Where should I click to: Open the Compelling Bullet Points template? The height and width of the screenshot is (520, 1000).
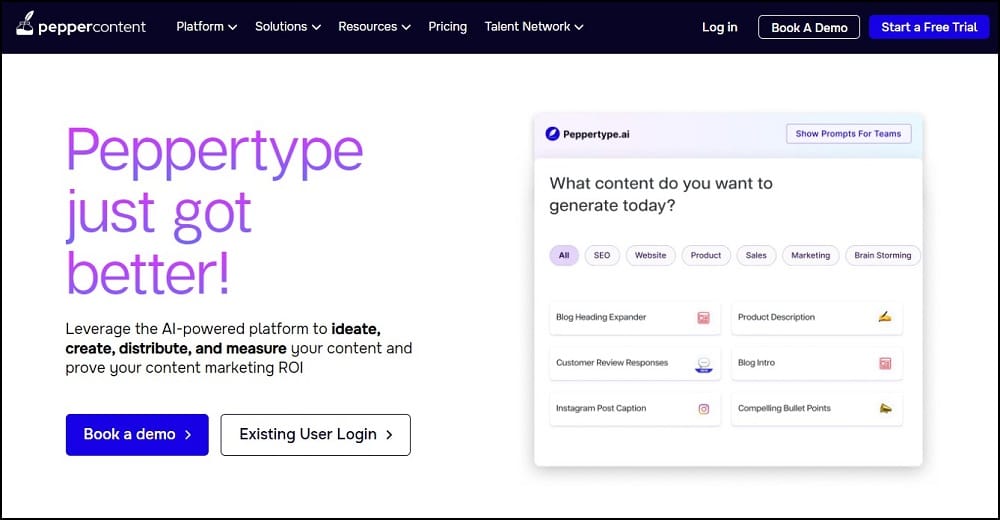(817, 409)
